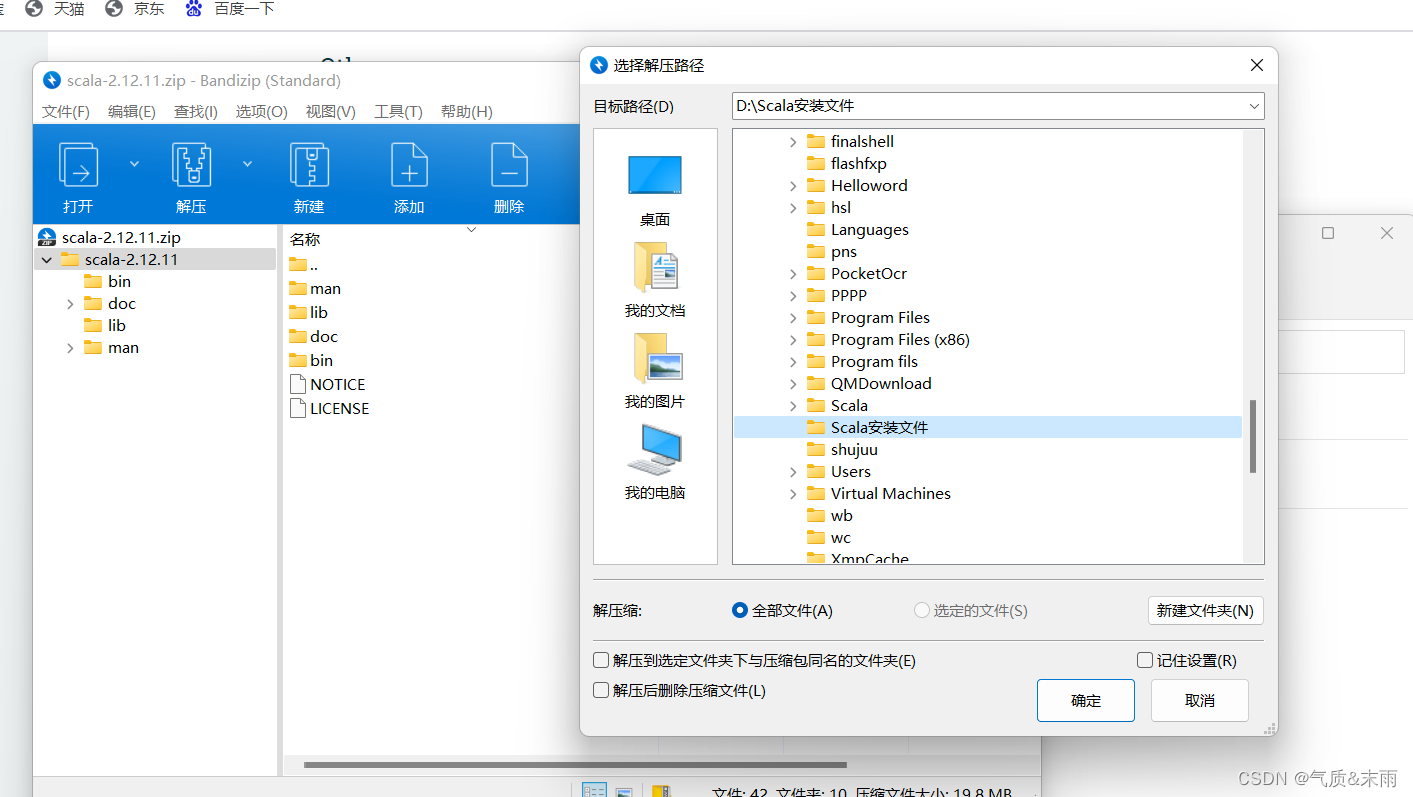Click the folder tree vertical scrollbar thumb
The image size is (1413, 797).
click(x=1253, y=437)
